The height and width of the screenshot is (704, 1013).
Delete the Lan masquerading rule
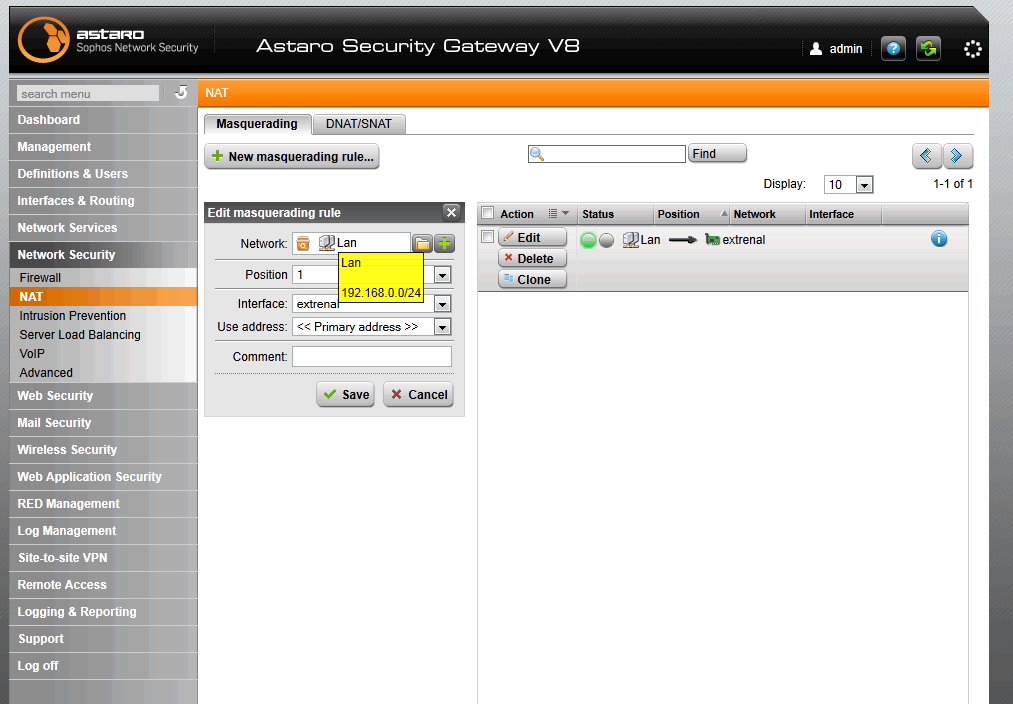(532, 258)
